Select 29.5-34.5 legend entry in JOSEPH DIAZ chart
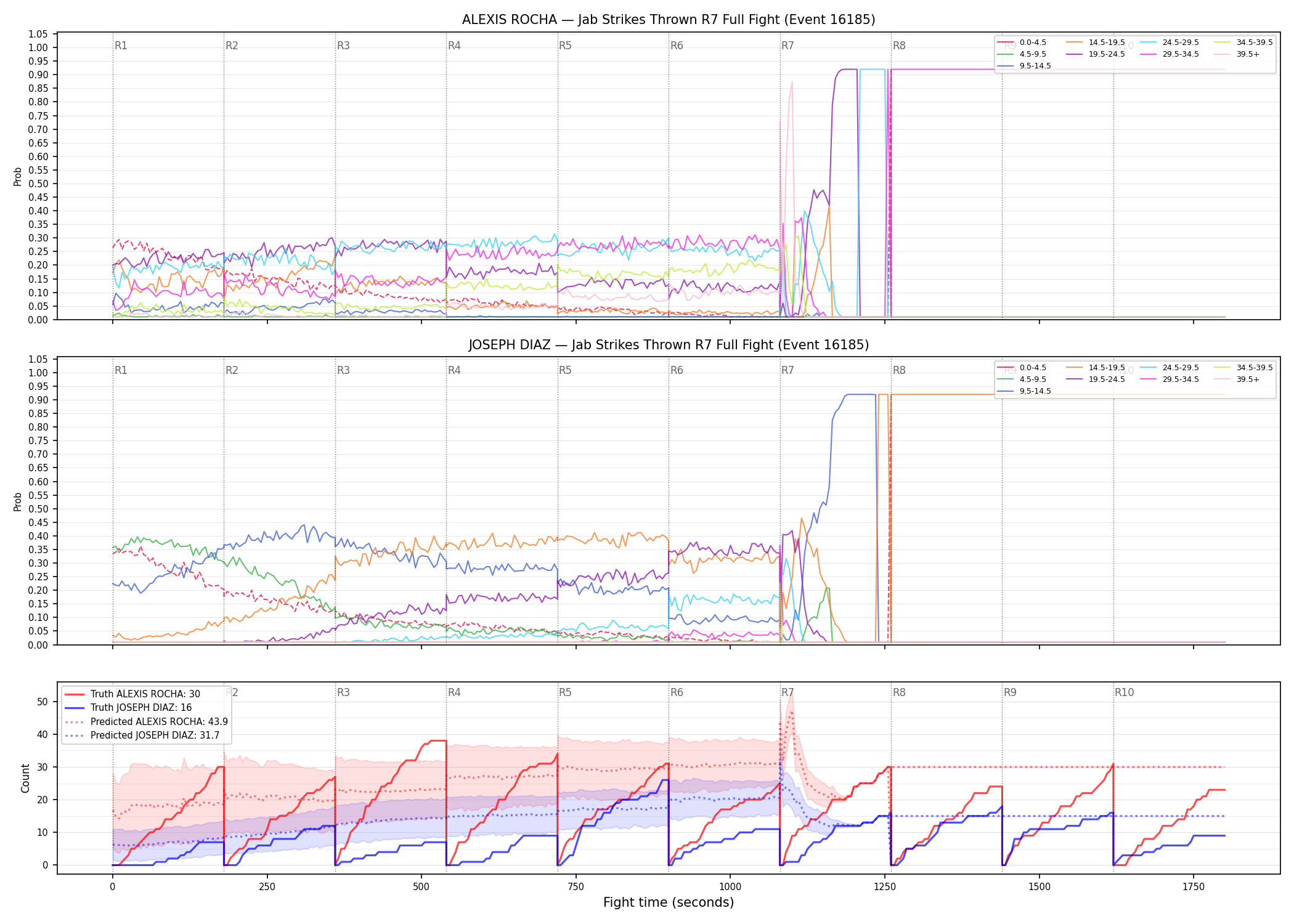 pyautogui.click(x=1170, y=379)
